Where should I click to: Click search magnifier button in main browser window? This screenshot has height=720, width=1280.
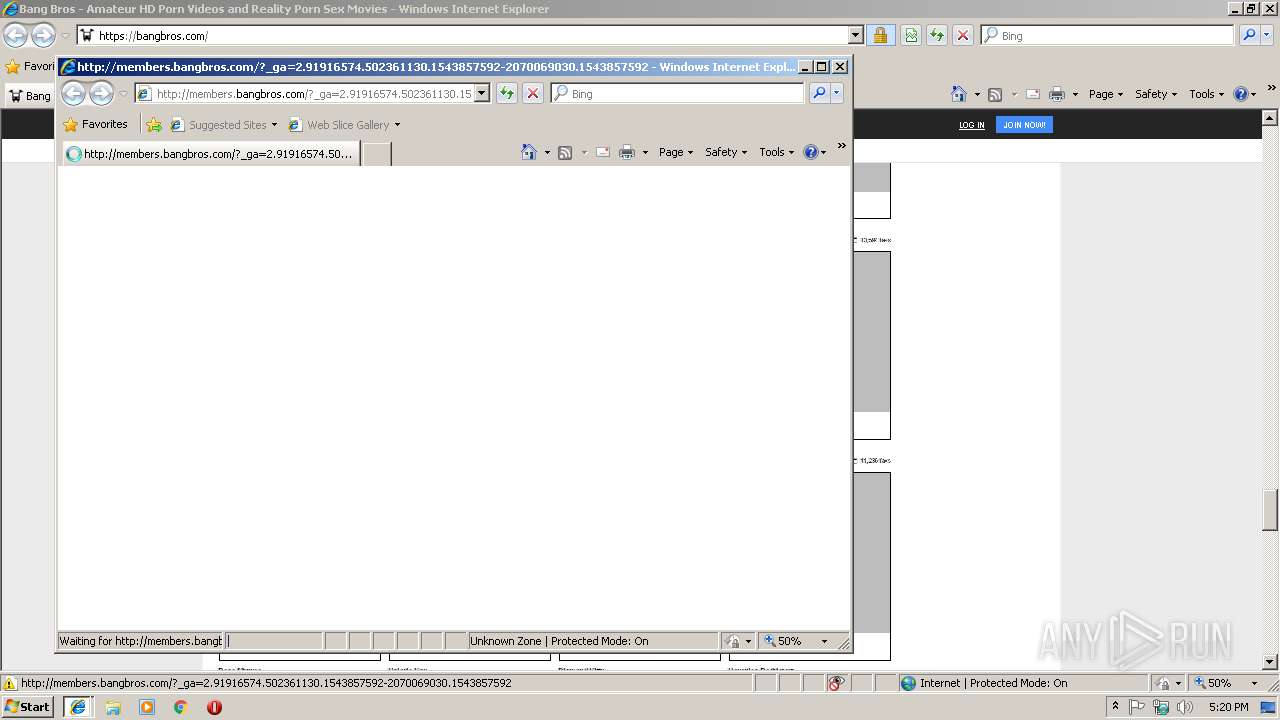[1249, 35]
